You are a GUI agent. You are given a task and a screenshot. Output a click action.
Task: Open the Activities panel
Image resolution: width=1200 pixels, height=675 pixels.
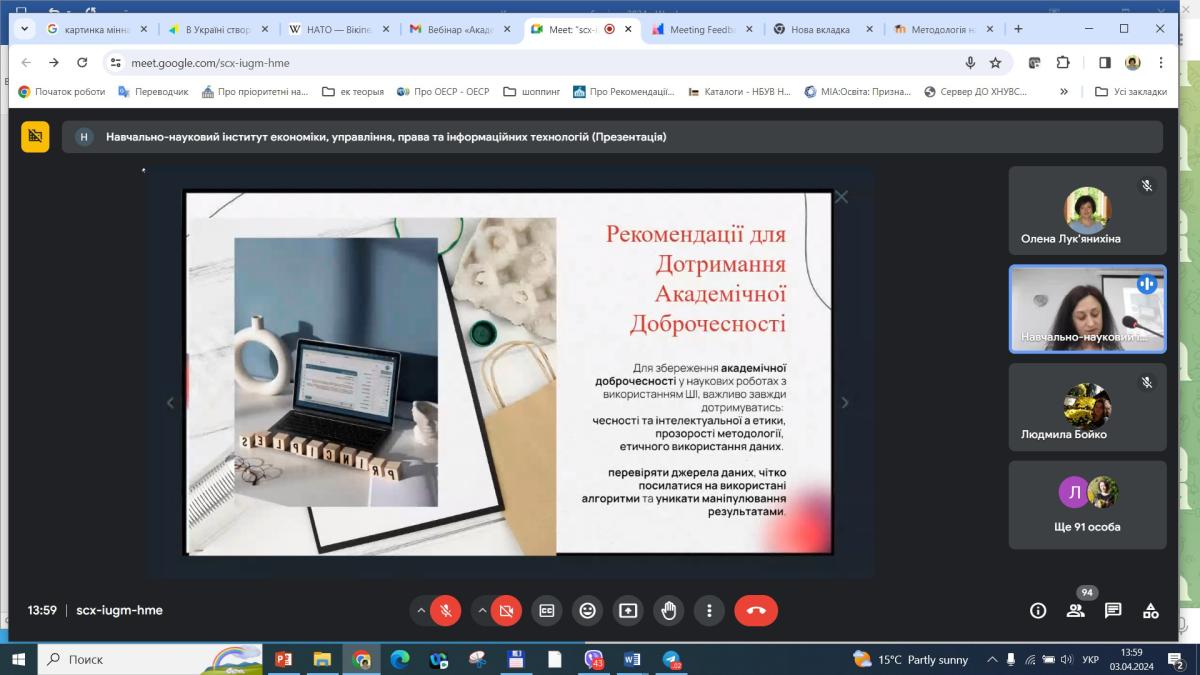pyautogui.click(x=1151, y=610)
